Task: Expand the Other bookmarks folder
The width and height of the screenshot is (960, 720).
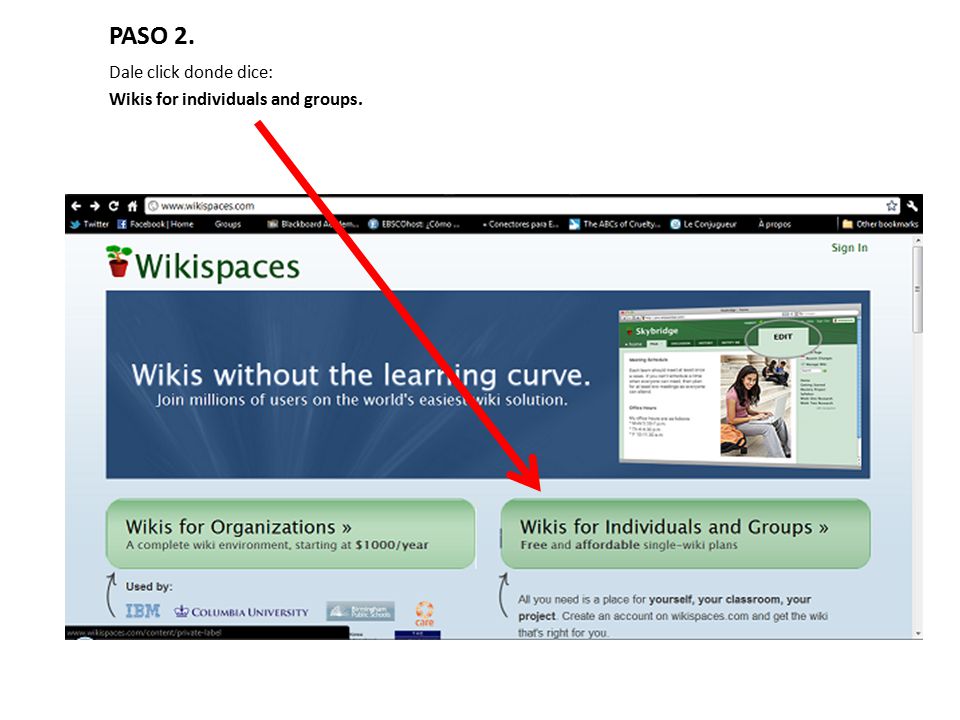Action: tap(880, 224)
